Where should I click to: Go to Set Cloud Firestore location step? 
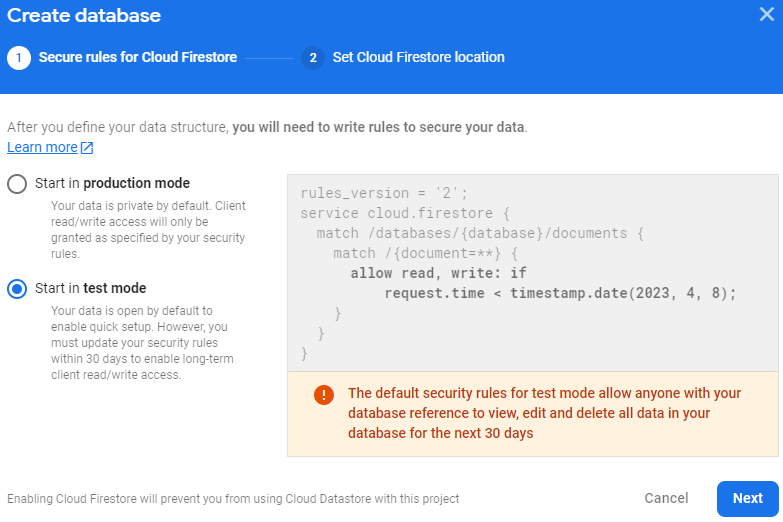418,58
